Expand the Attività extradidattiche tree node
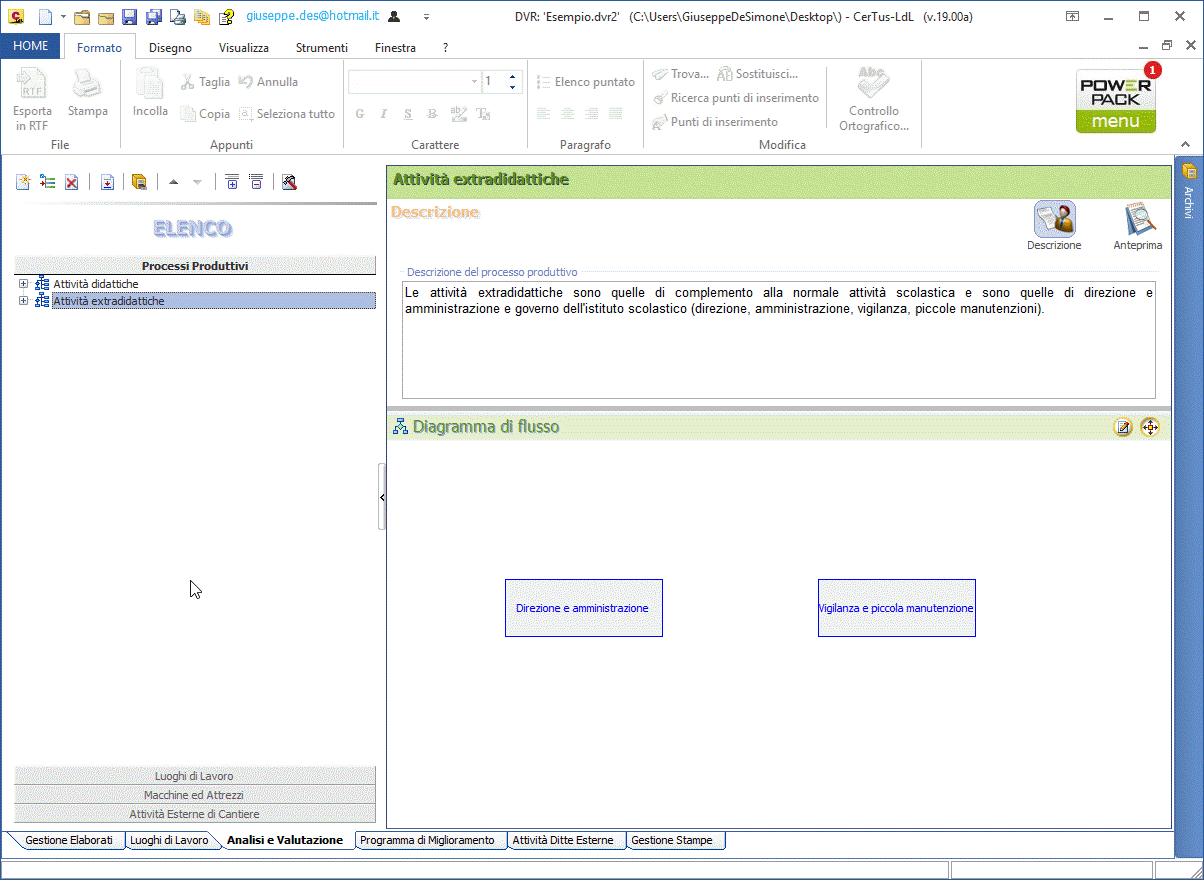Screen dimensions: 1204x880 coord(23,301)
